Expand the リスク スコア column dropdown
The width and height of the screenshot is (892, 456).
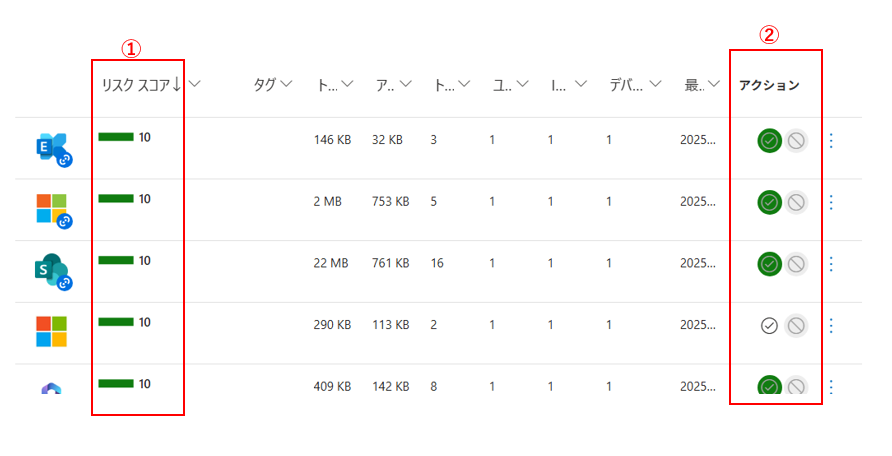195,84
